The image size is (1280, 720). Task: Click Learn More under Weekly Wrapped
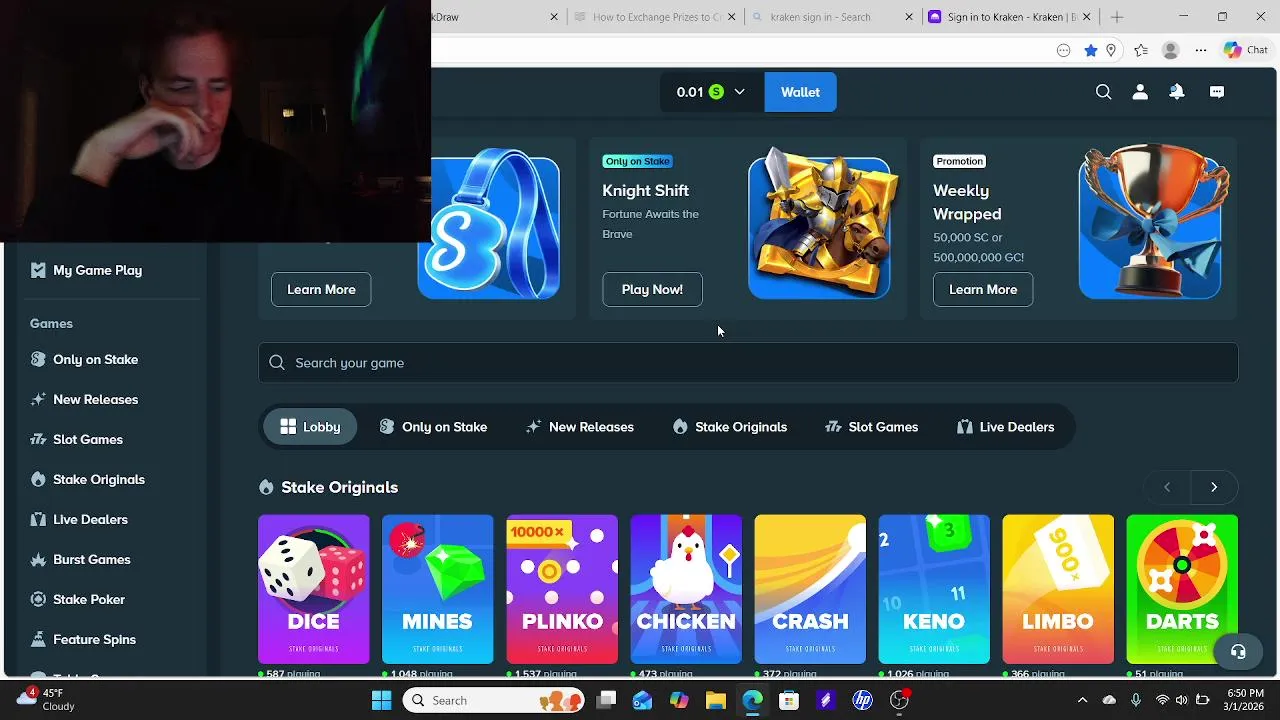(x=983, y=289)
